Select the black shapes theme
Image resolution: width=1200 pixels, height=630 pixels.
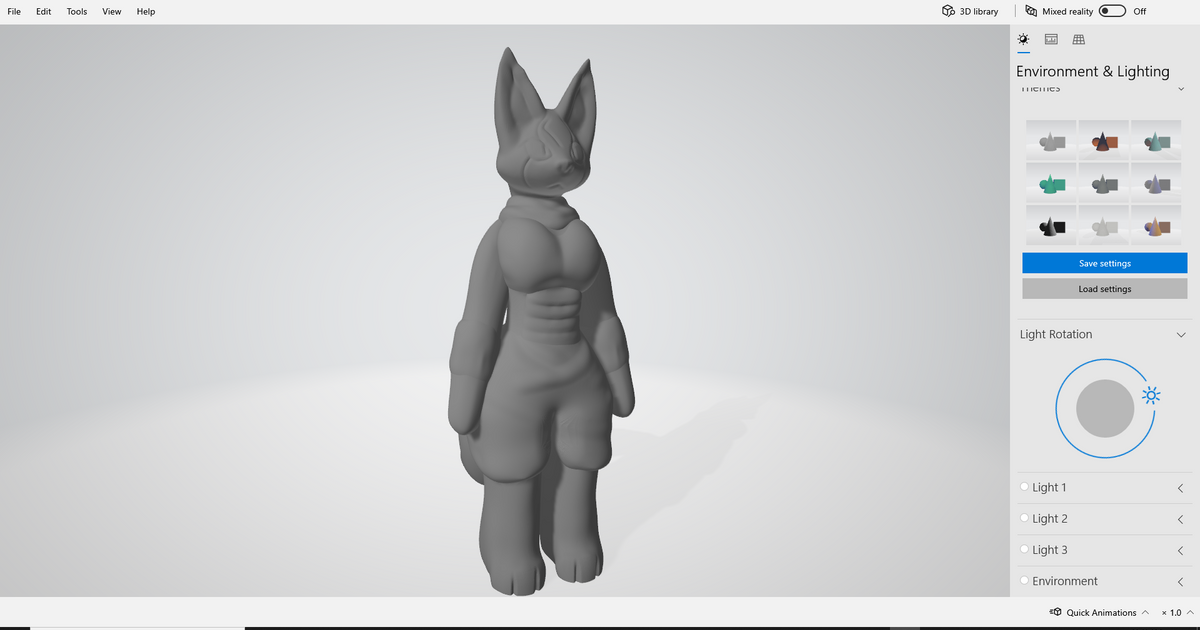tap(1051, 226)
